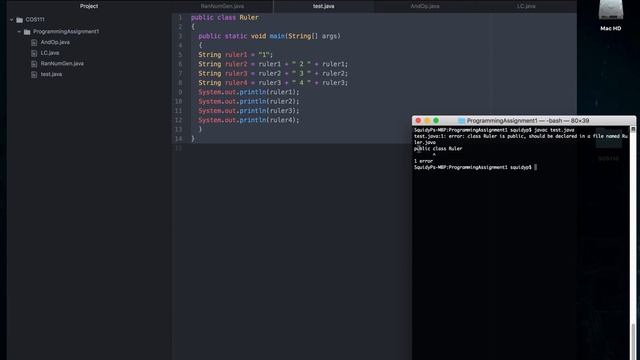Open RanNumGen.java from the project tree
The height and width of the screenshot is (360, 640).
[62, 63]
